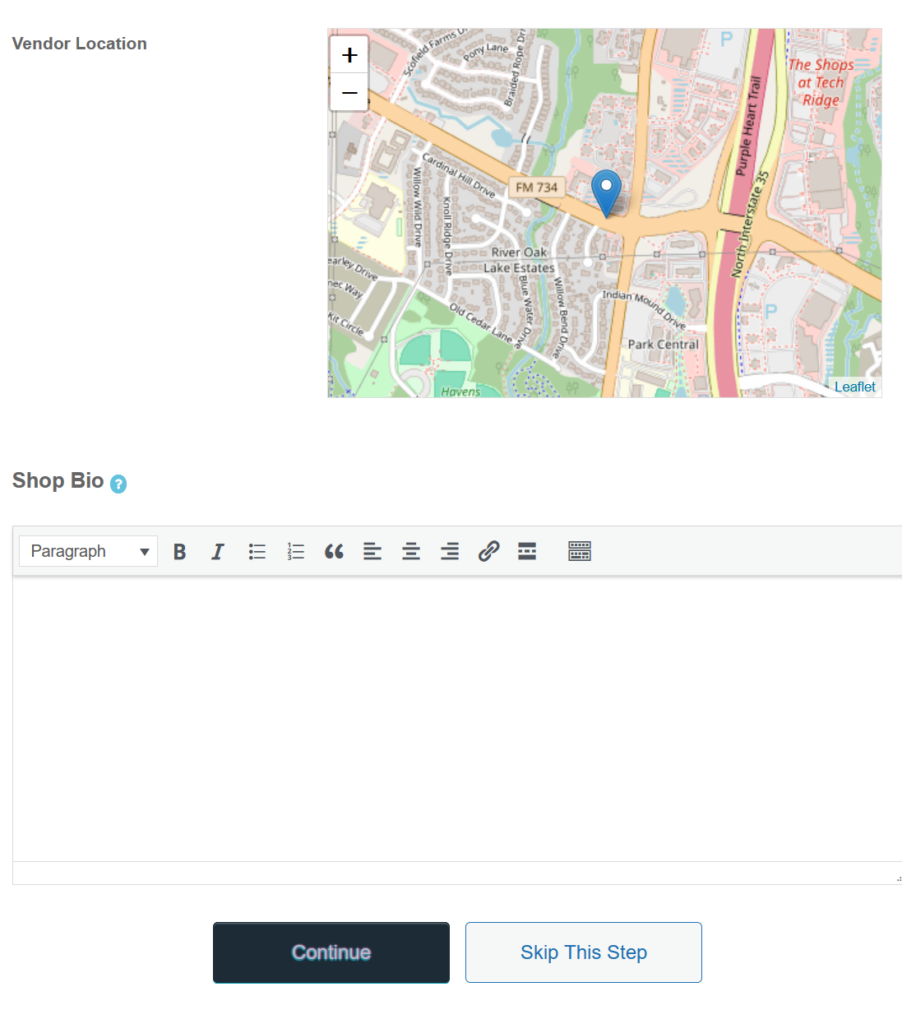Click the blue location marker pin
Image resolution: width=902 pixels, height=1024 pixels.
606,190
